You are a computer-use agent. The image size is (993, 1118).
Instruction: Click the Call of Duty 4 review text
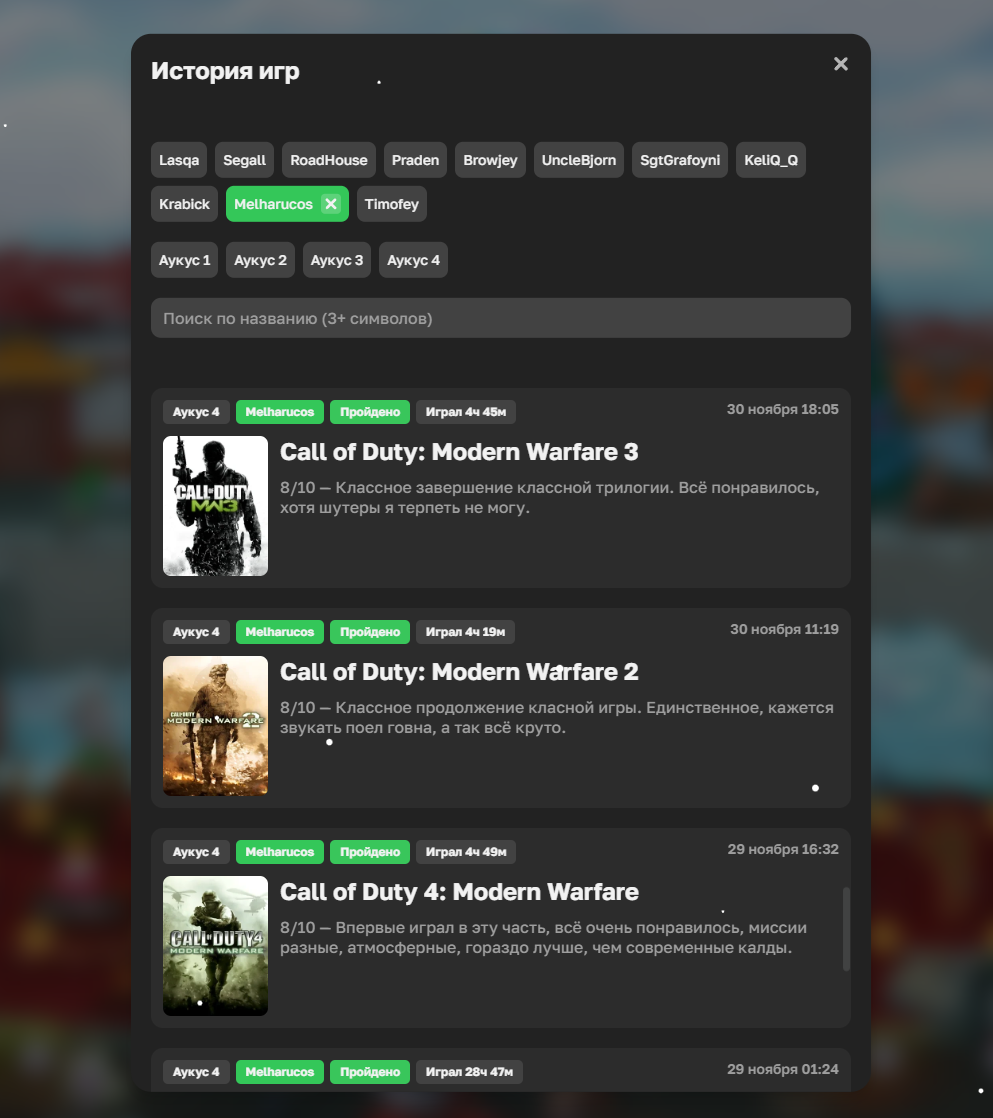point(543,938)
